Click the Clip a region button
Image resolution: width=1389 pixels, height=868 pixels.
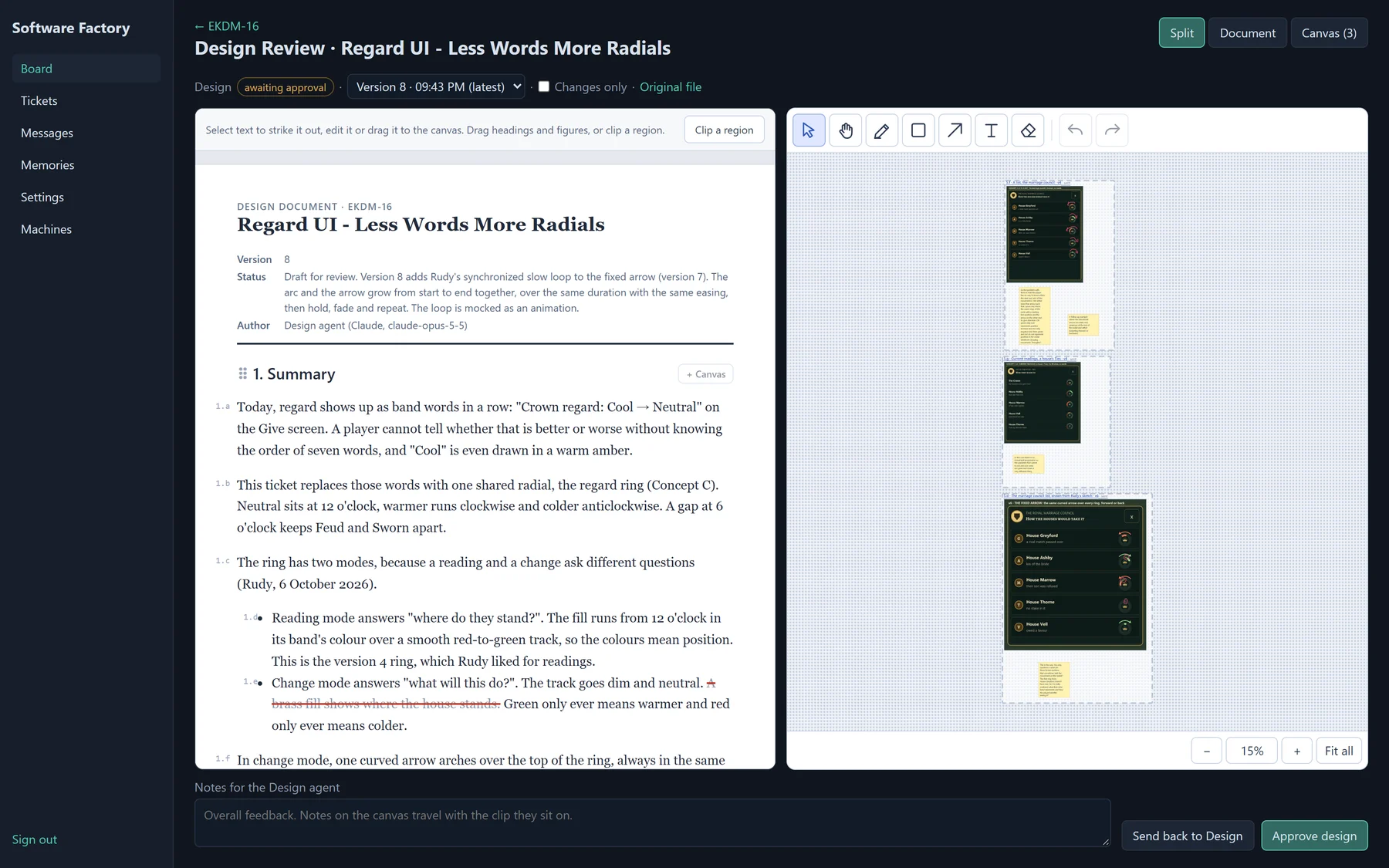[x=724, y=130]
